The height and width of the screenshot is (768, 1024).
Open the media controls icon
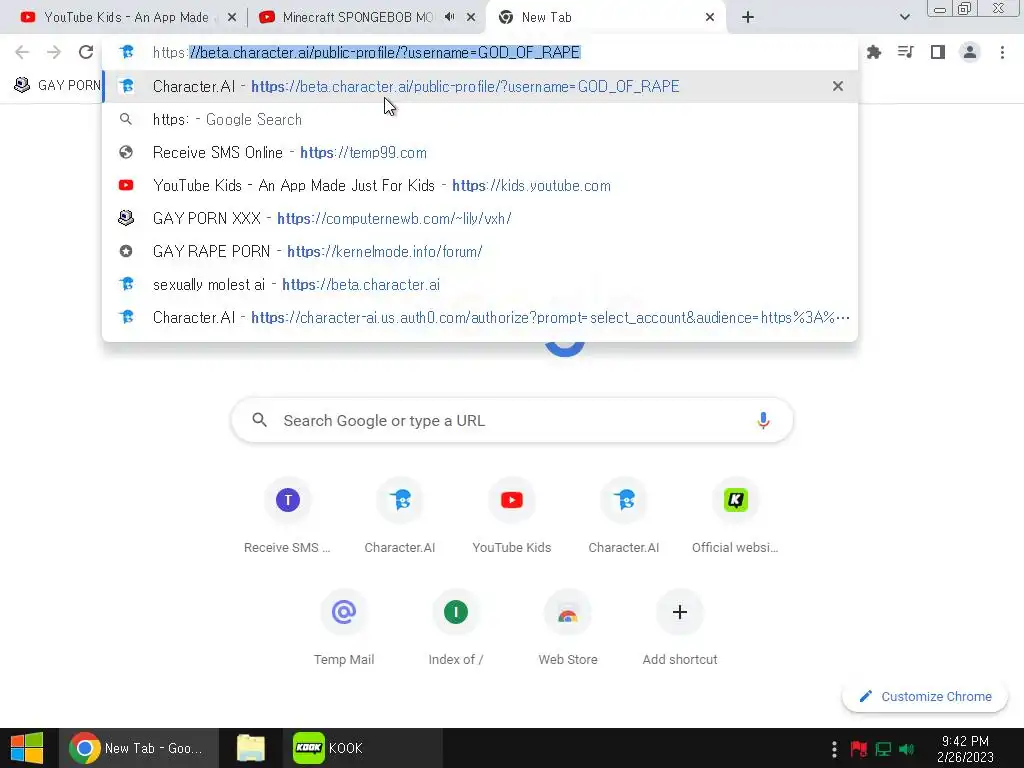(906, 52)
